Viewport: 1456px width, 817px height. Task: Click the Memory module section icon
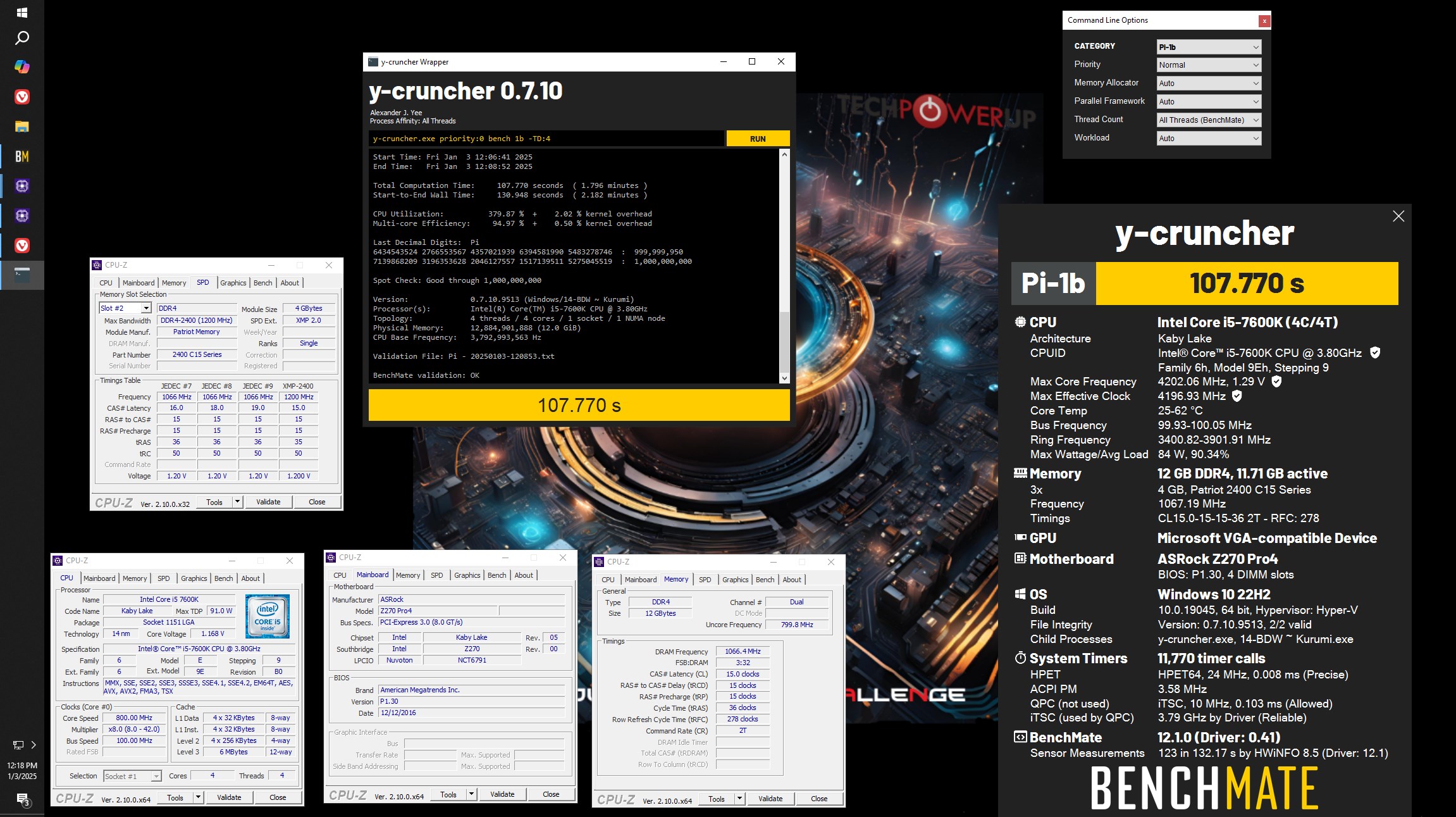pyautogui.click(x=1020, y=473)
